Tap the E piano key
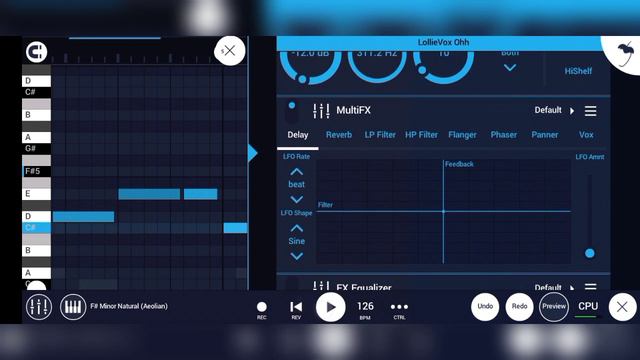The width and height of the screenshot is (640, 360). point(36,194)
